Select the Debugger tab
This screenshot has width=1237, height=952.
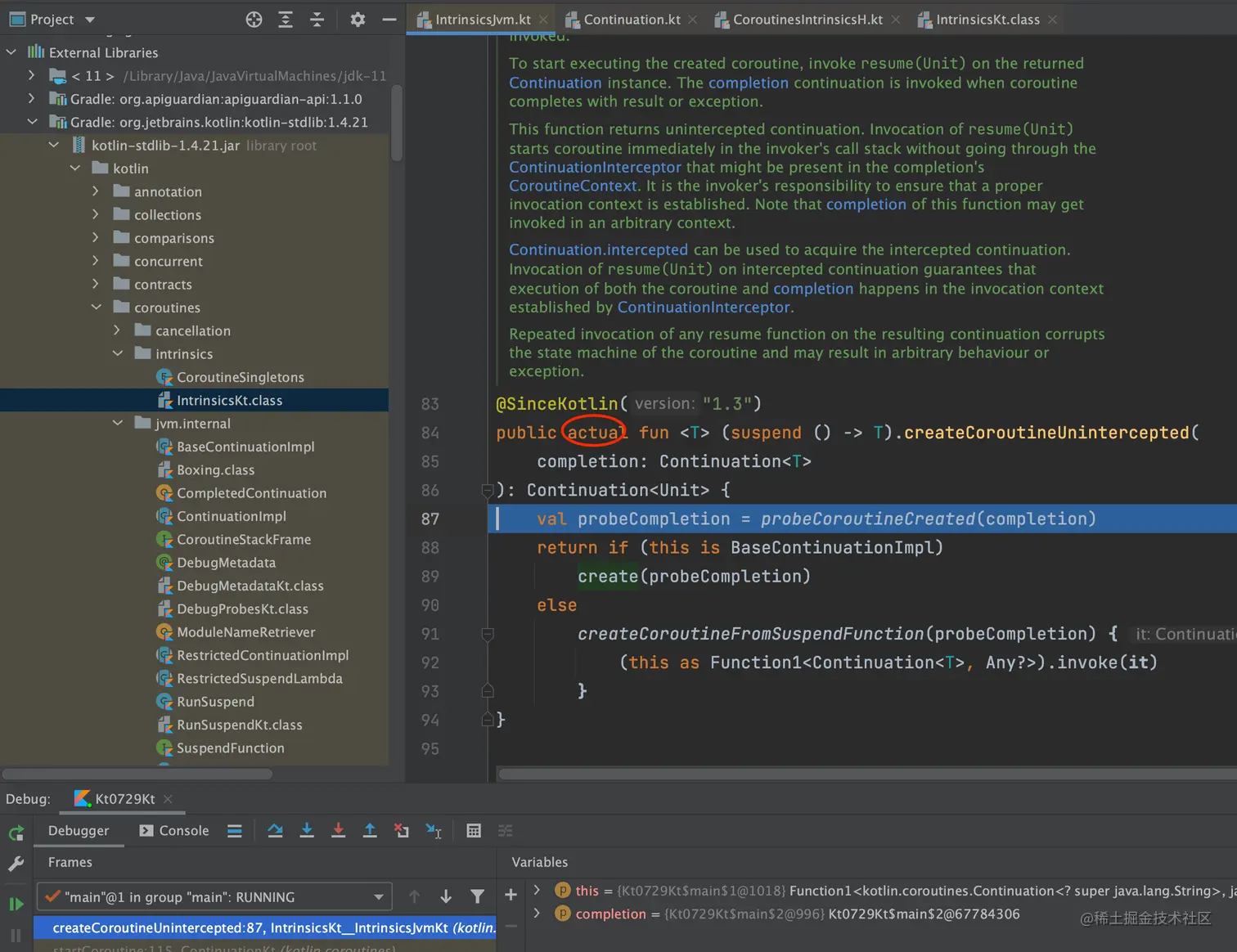click(x=79, y=831)
